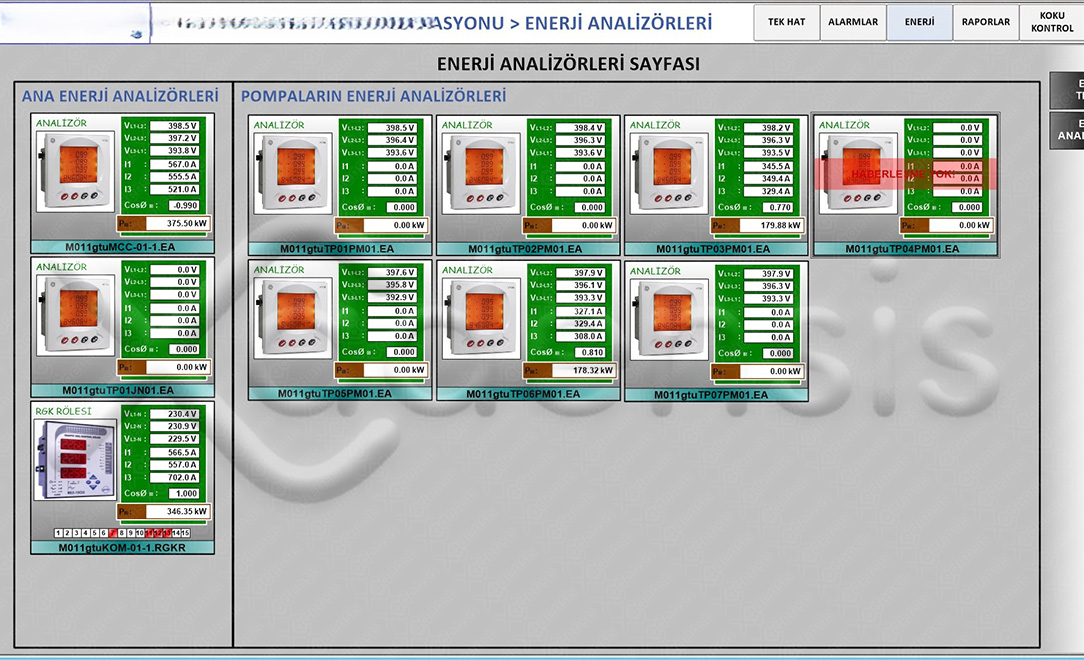Go to the TEK HAT page
Viewport: 1084px width, 660px height.
(x=786, y=22)
